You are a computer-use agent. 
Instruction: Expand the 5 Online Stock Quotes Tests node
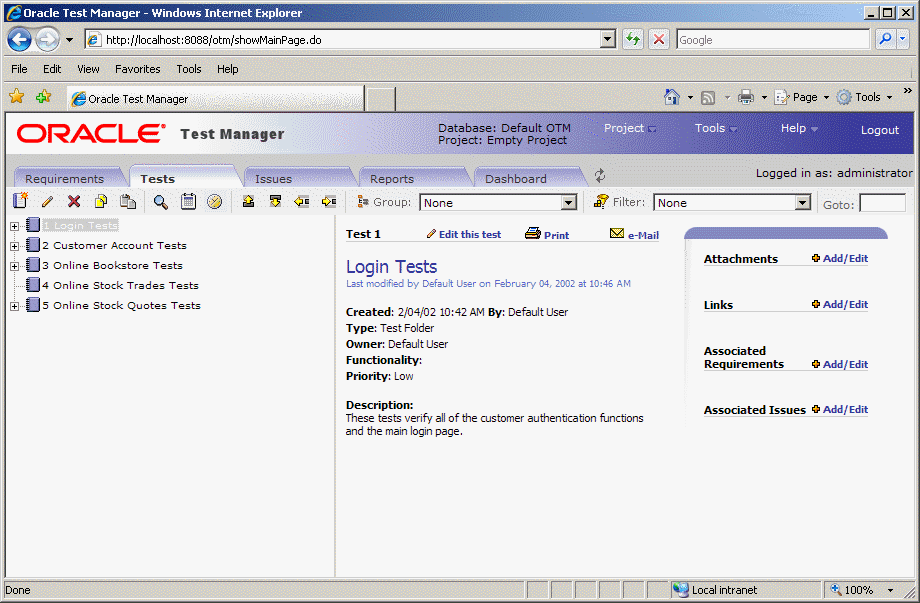[15, 306]
